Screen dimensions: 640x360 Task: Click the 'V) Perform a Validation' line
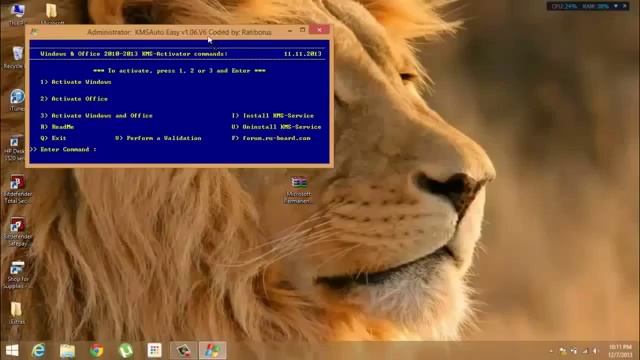tap(158, 138)
